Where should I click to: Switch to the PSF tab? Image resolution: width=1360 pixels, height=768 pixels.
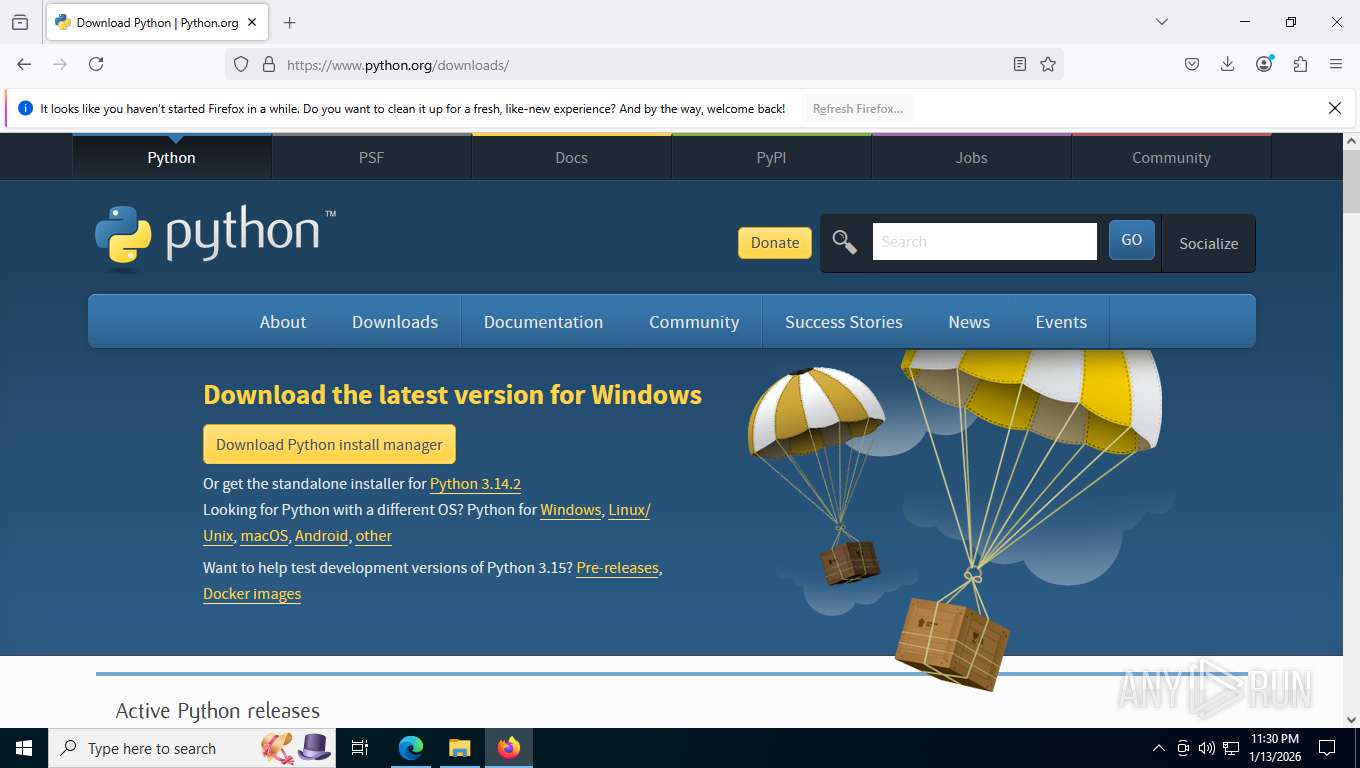(372, 157)
